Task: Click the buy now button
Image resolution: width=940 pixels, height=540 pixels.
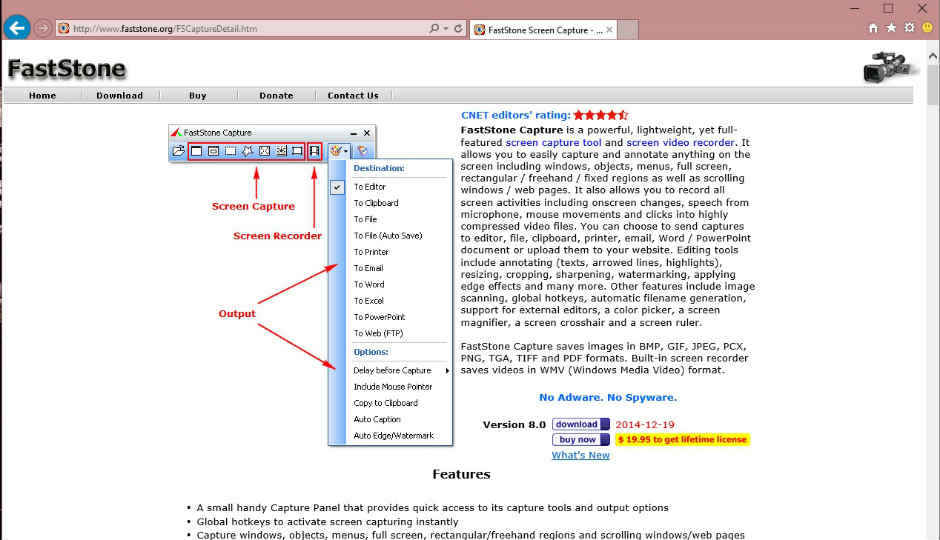Action: (x=580, y=439)
